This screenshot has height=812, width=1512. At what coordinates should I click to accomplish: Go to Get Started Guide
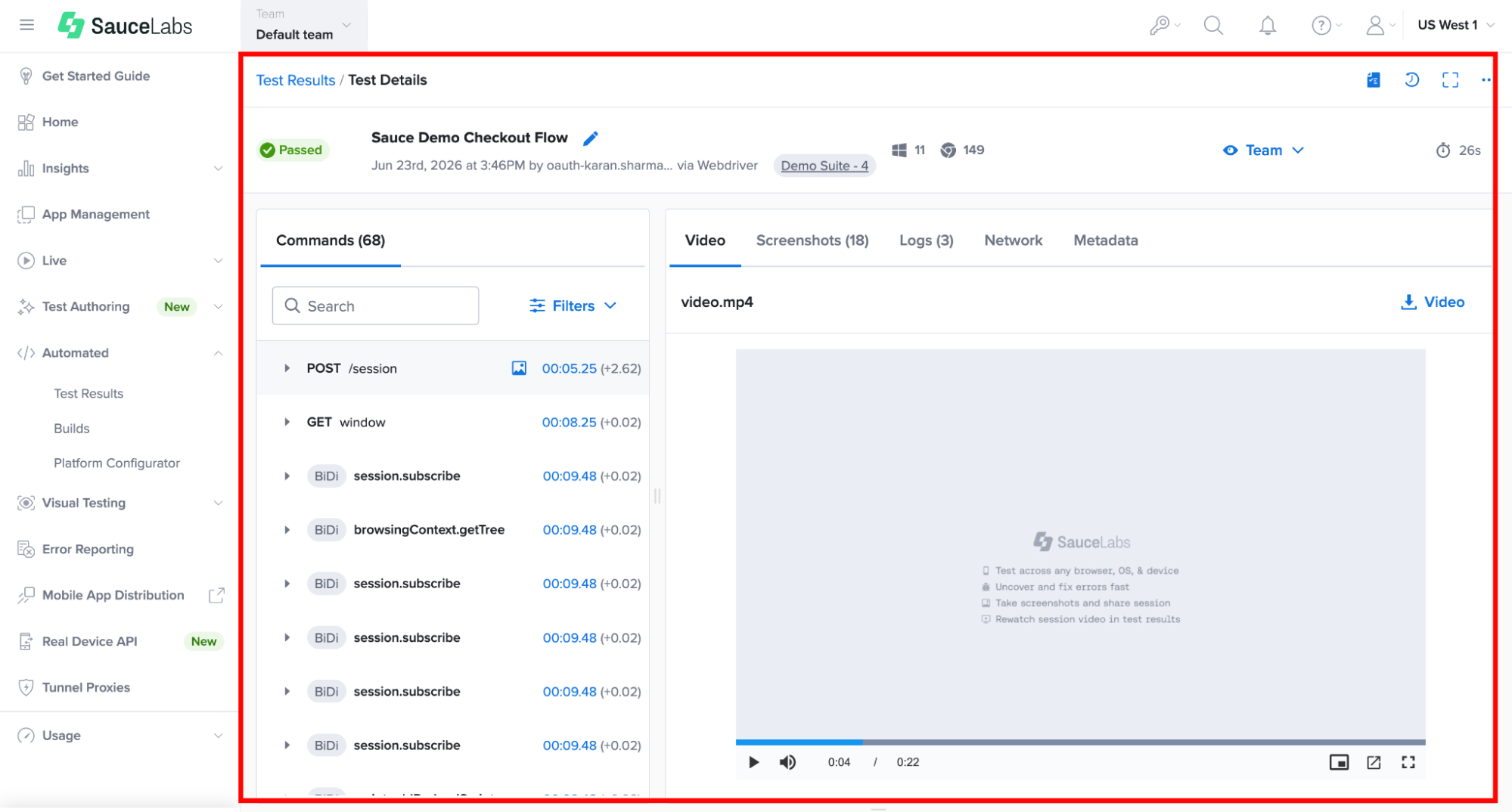(96, 76)
